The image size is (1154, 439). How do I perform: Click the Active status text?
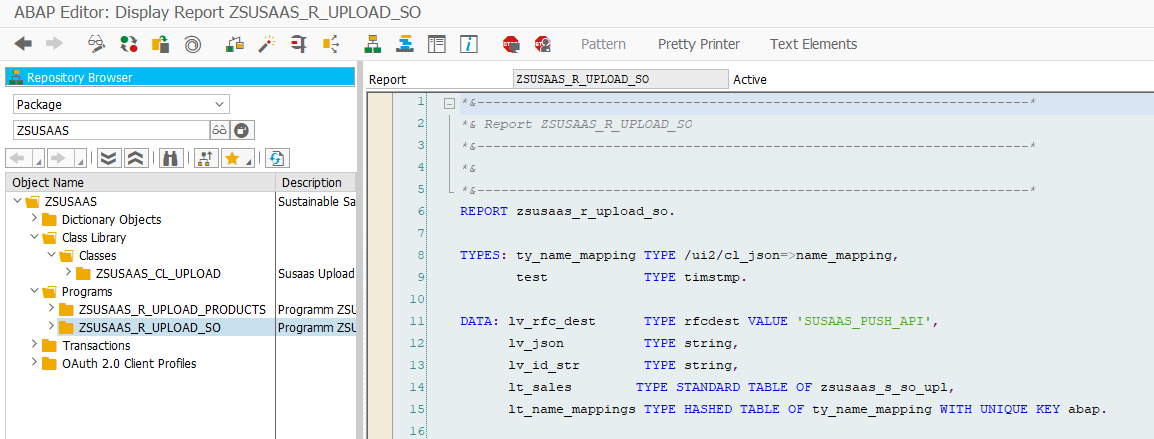tap(750, 80)
